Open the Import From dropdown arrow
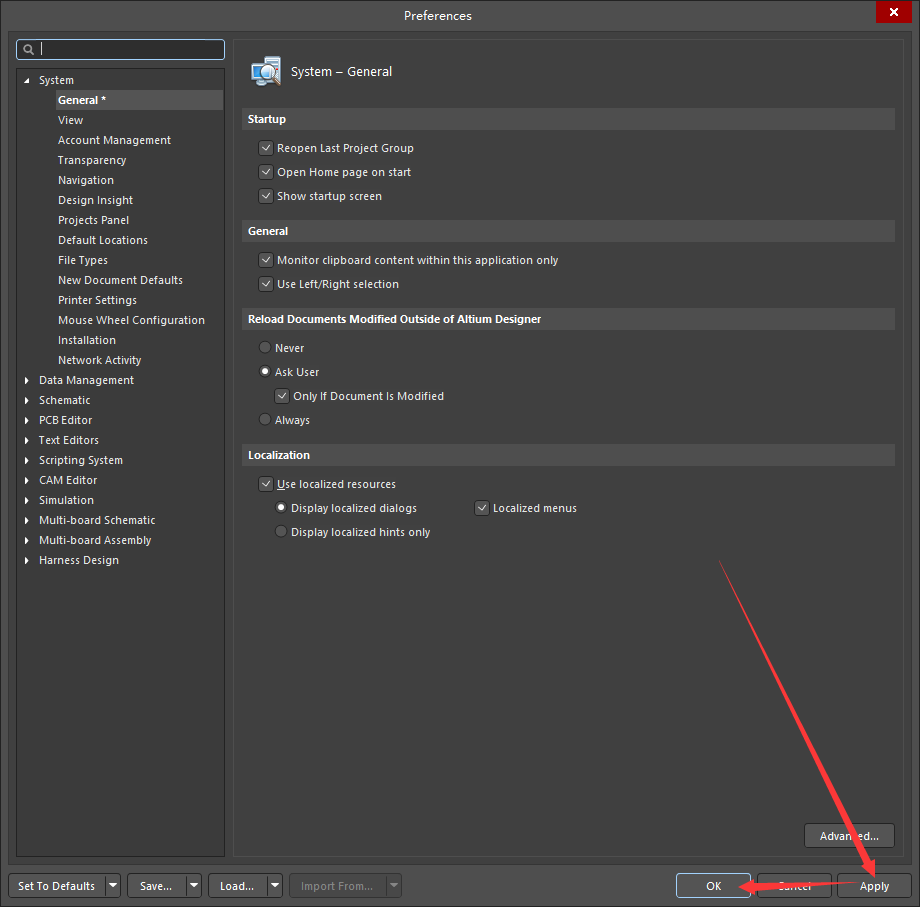 (394, 885)
